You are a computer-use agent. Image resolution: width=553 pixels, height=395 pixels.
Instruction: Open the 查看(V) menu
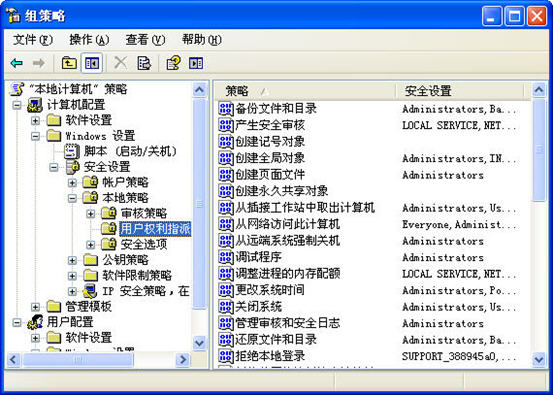pyautogui.click(x=145, y=40)
